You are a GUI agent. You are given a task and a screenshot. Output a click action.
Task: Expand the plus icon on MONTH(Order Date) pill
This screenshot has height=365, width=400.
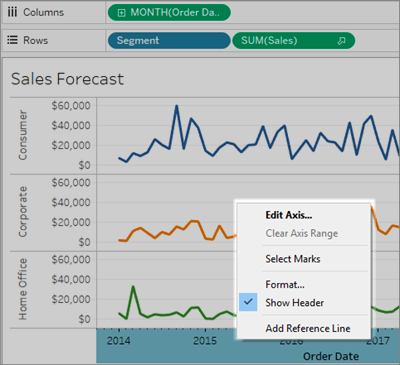pos(122,13)
